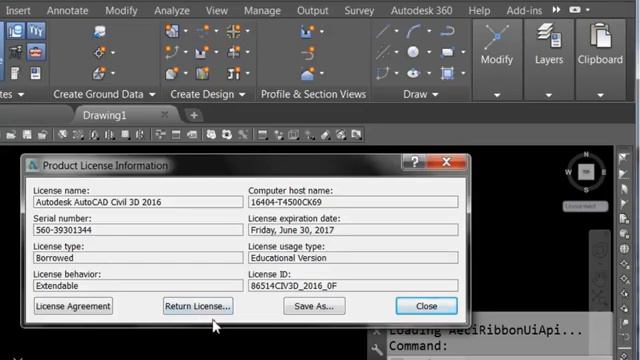Click the Section Views icon
This screenshot has width=640, height=360.
click(307, 74)
